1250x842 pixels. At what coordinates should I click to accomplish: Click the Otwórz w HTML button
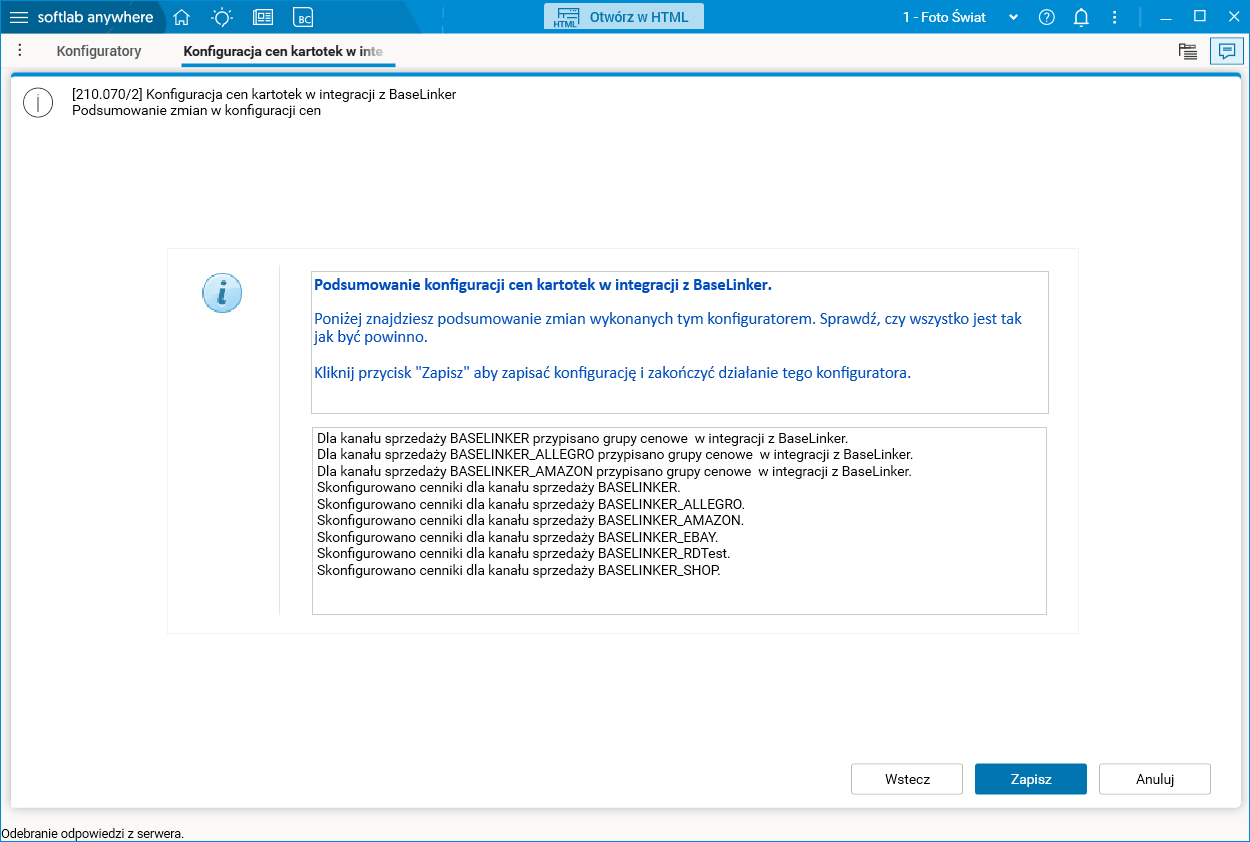(624, 17)
